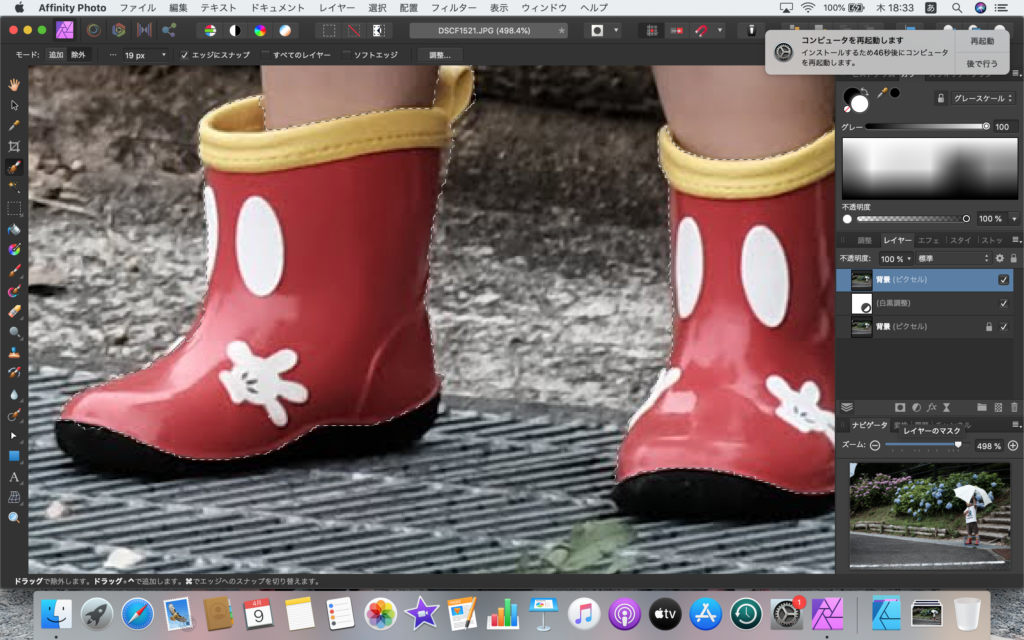Select the Zoom magnifier tool

14,518
